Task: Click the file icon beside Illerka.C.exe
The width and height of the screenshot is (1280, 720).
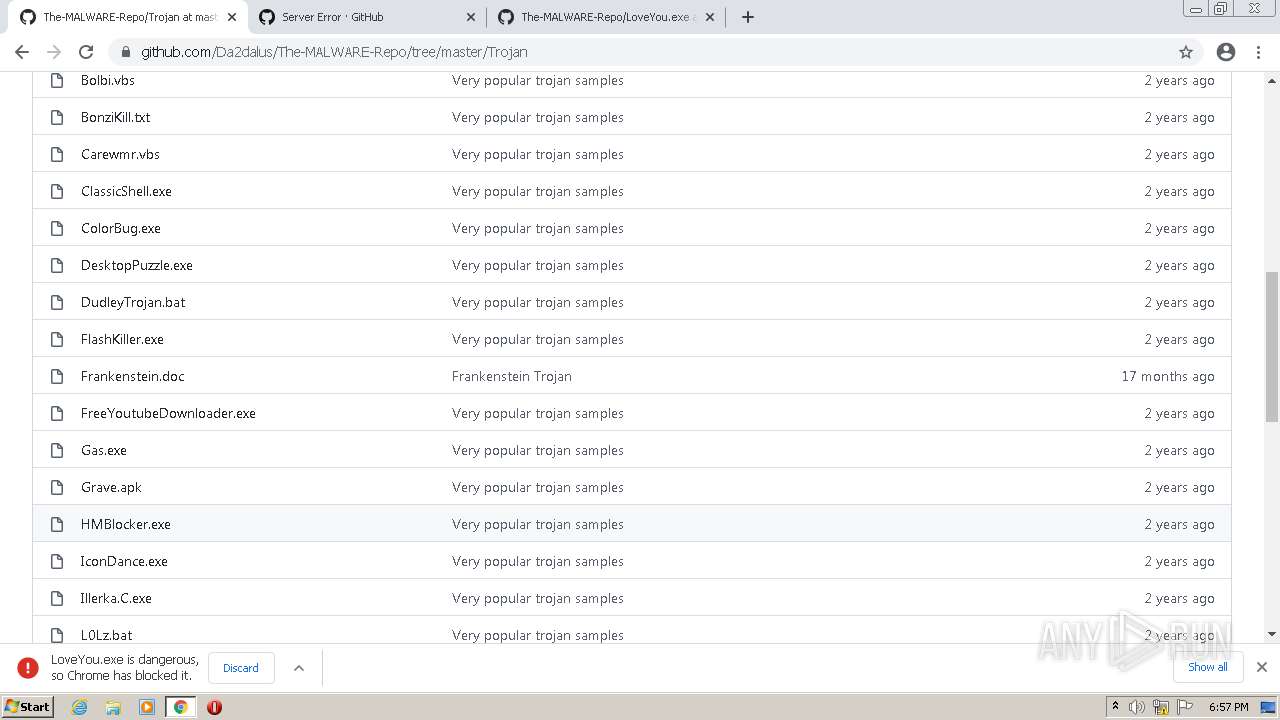Action: click(x=57, y=598)
